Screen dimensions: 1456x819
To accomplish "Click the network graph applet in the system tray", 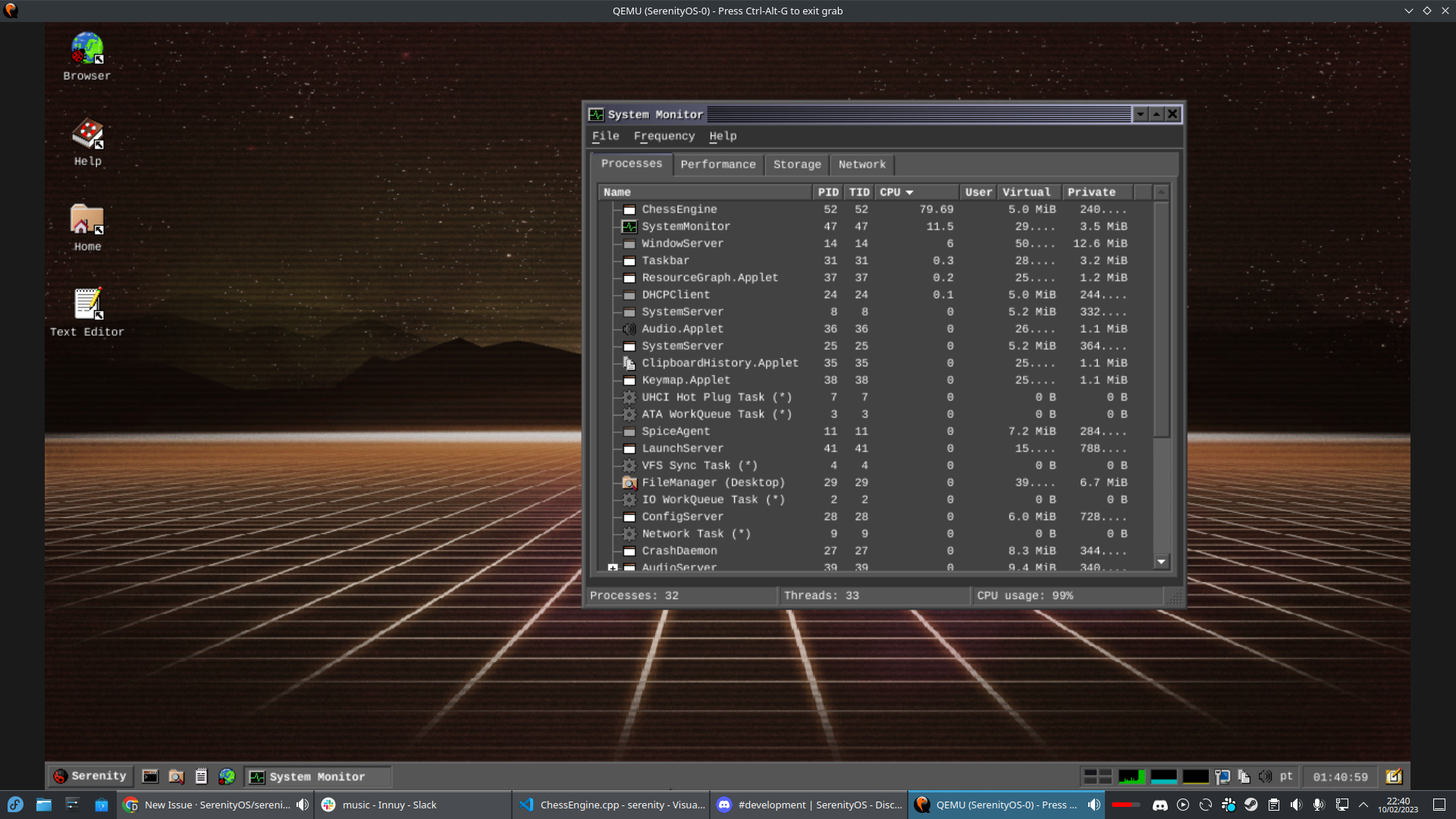I will click(1196, 777).
